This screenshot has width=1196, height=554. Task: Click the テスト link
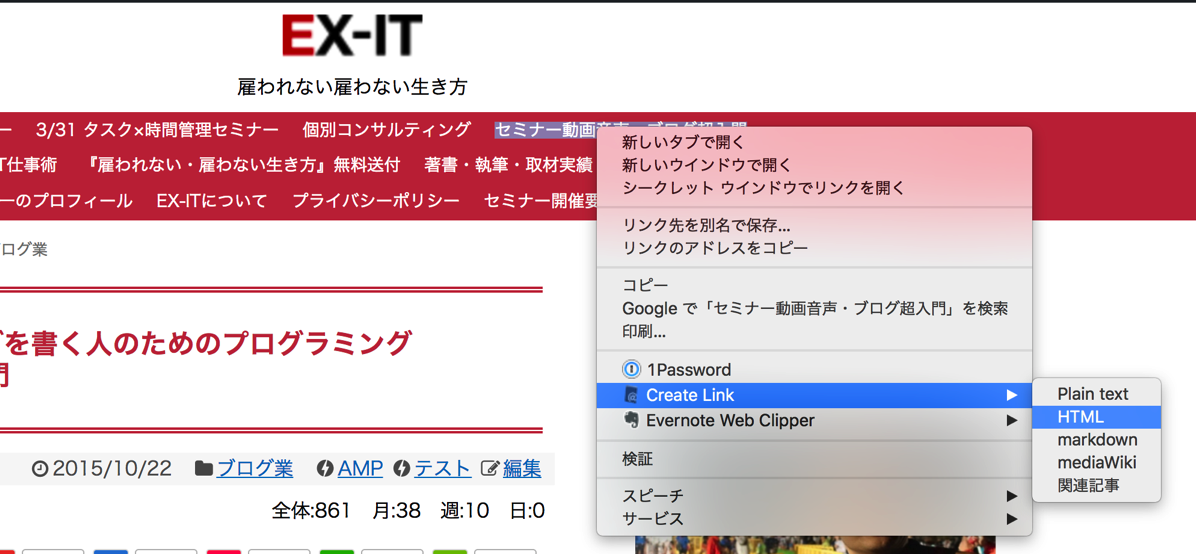tap(442, 469)
